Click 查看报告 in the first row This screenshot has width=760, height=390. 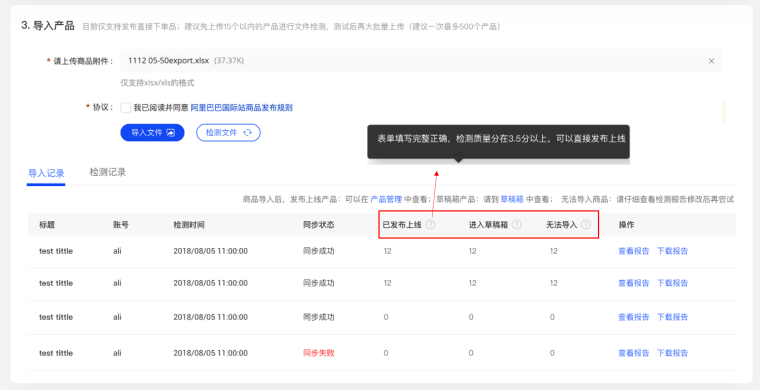pyautogui.click(x=633, y=251)
